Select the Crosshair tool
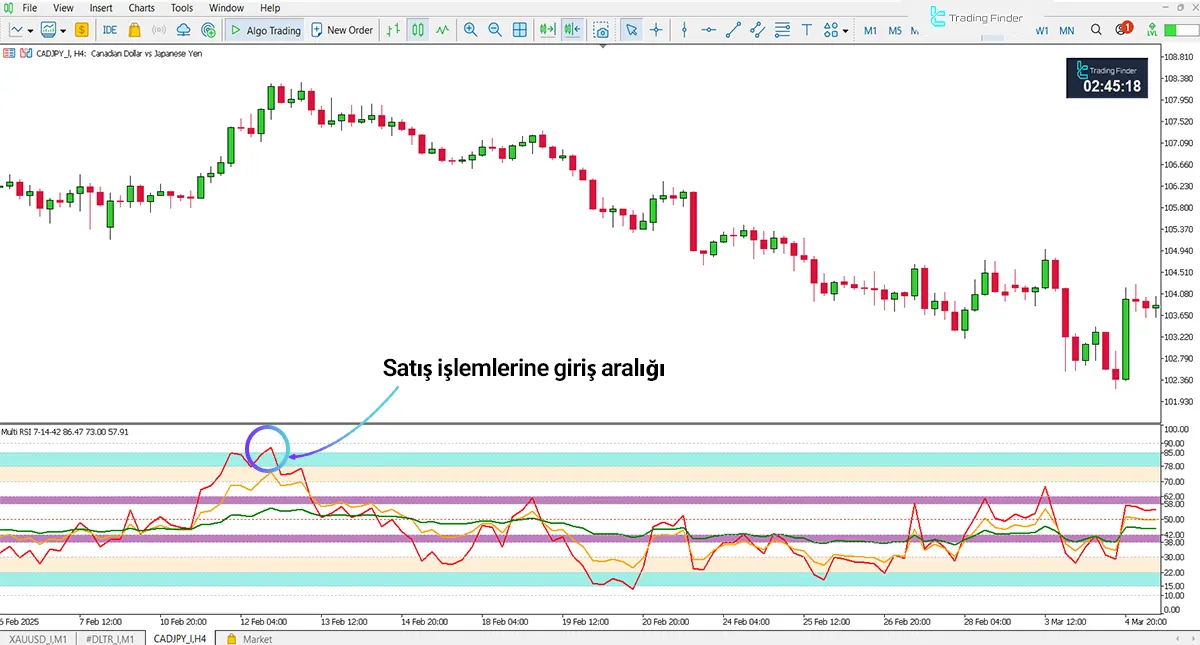1200x645 pixels. (655, 30)
